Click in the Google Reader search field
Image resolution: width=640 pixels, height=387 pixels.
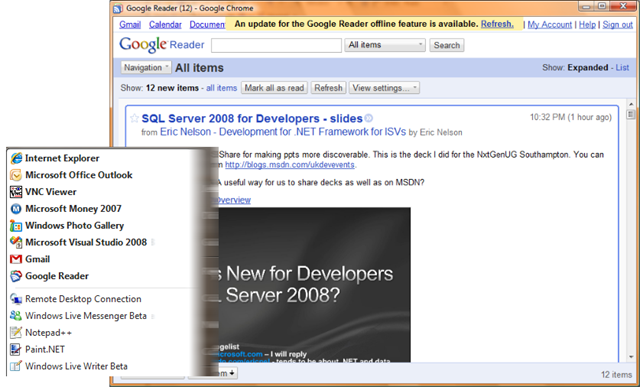[276, 45]
